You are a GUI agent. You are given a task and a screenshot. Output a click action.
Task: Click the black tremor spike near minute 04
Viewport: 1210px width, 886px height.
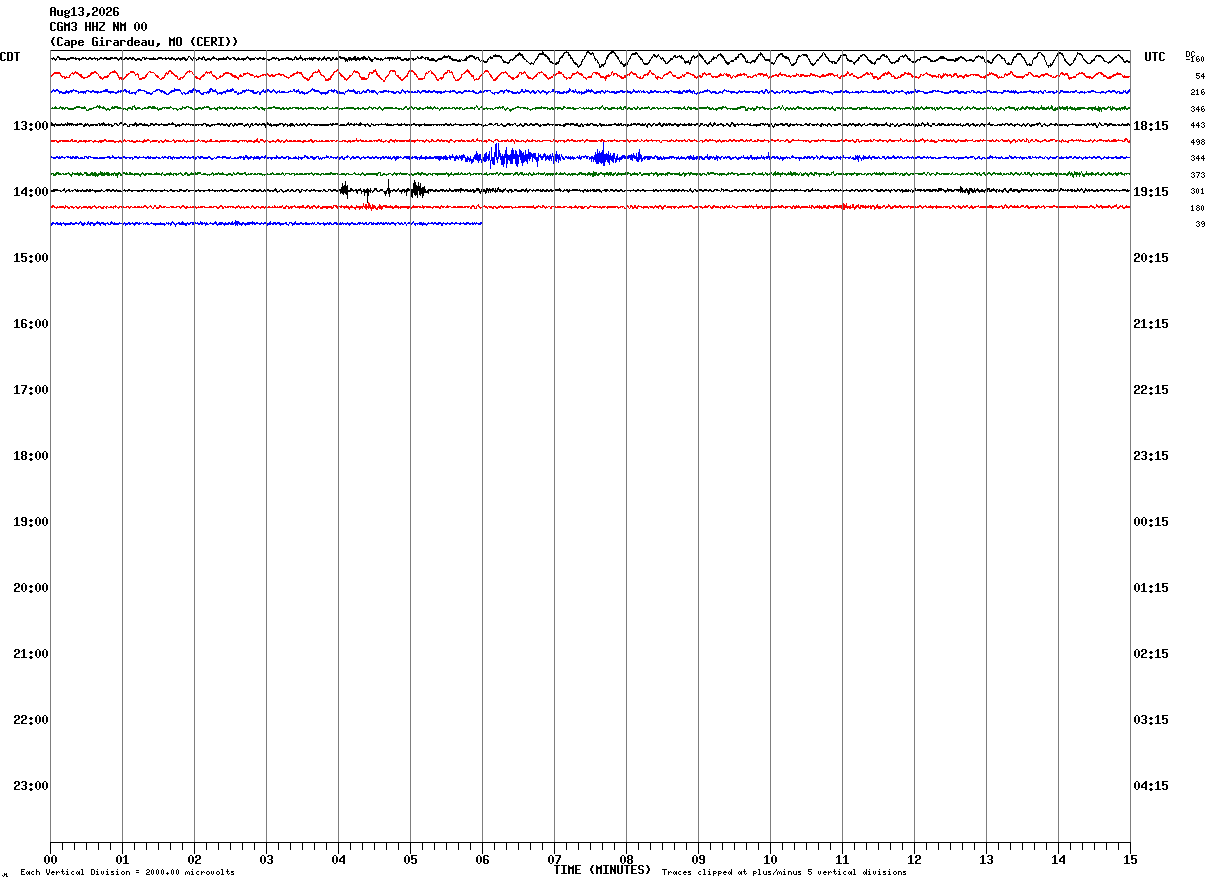[344, 189]
